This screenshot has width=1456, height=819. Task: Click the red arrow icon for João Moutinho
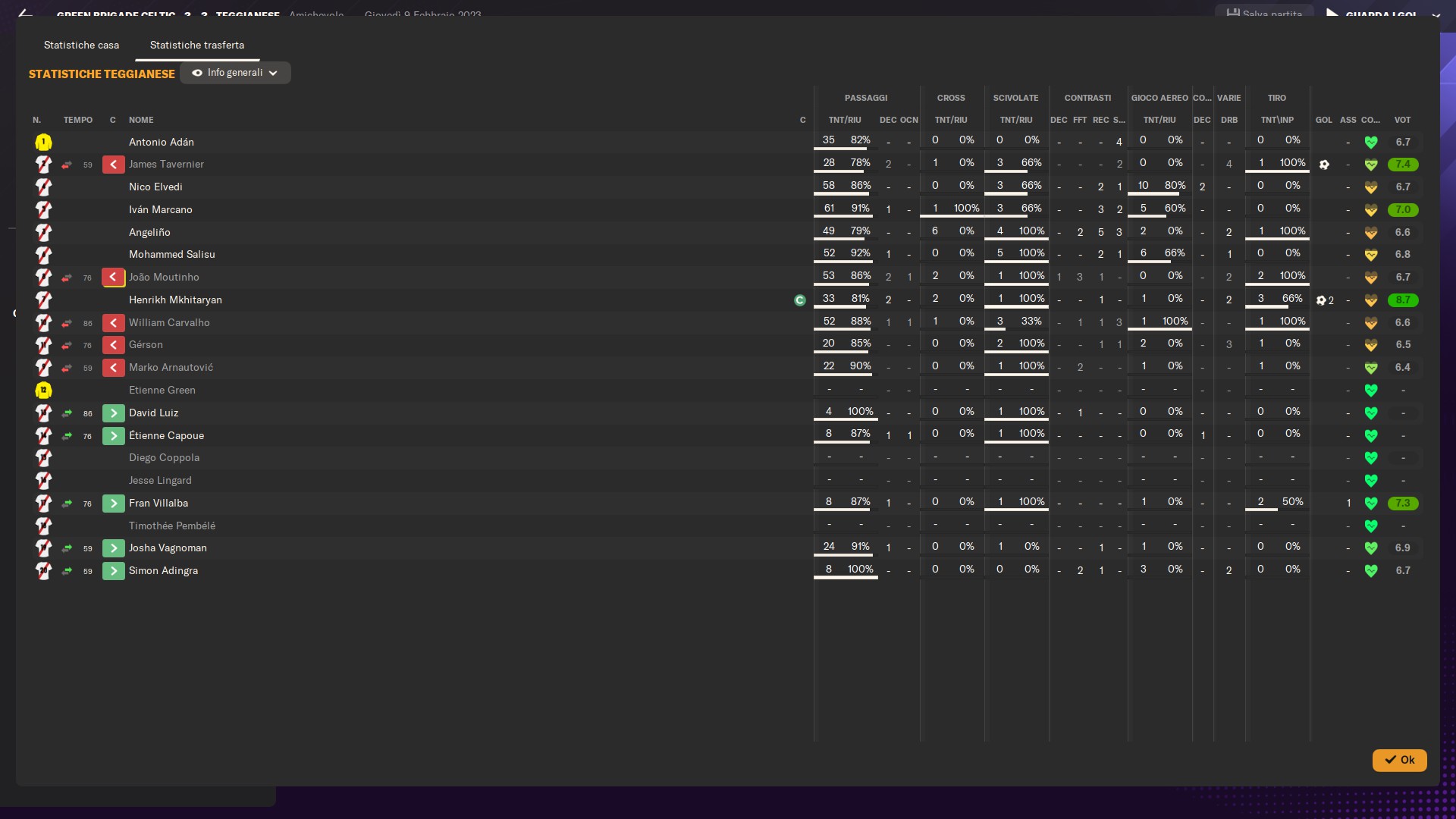(x=113, y=278)
